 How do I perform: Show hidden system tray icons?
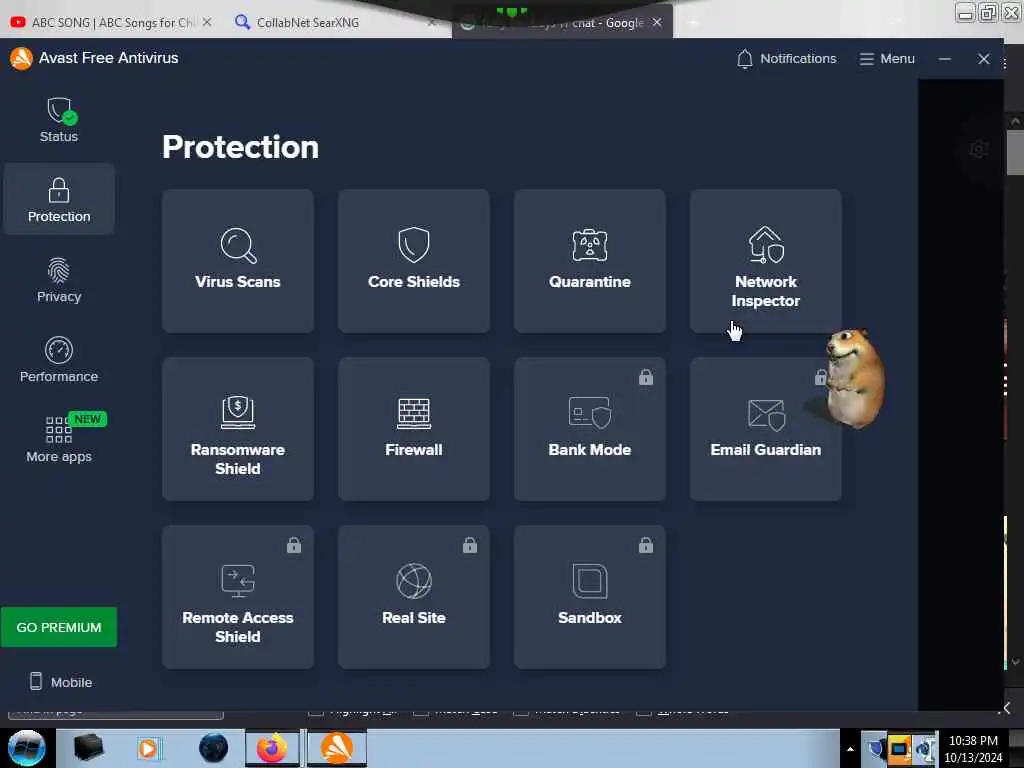pyautogui.click(x=850, y=749)
